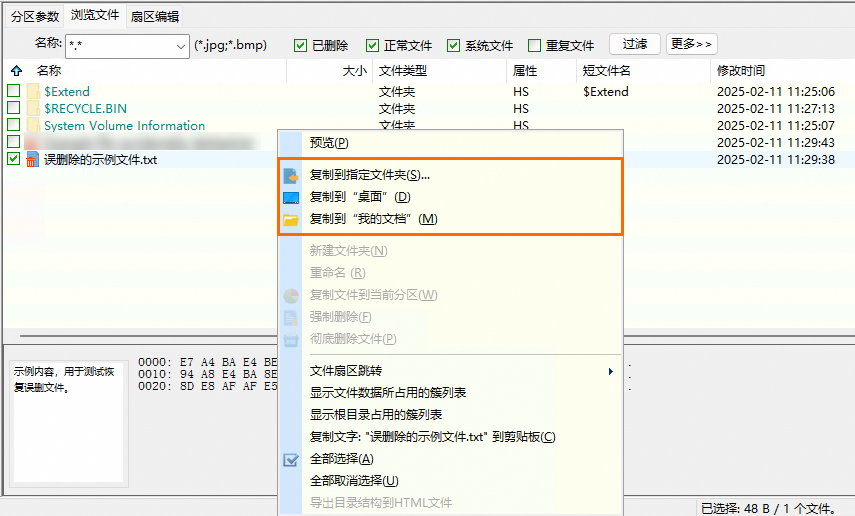Click the 已选择 status bar text

pos(770,508)
